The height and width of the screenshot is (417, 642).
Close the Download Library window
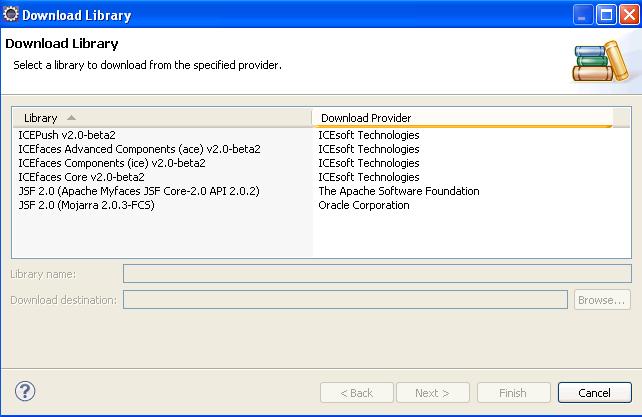[x=629, y=15]
